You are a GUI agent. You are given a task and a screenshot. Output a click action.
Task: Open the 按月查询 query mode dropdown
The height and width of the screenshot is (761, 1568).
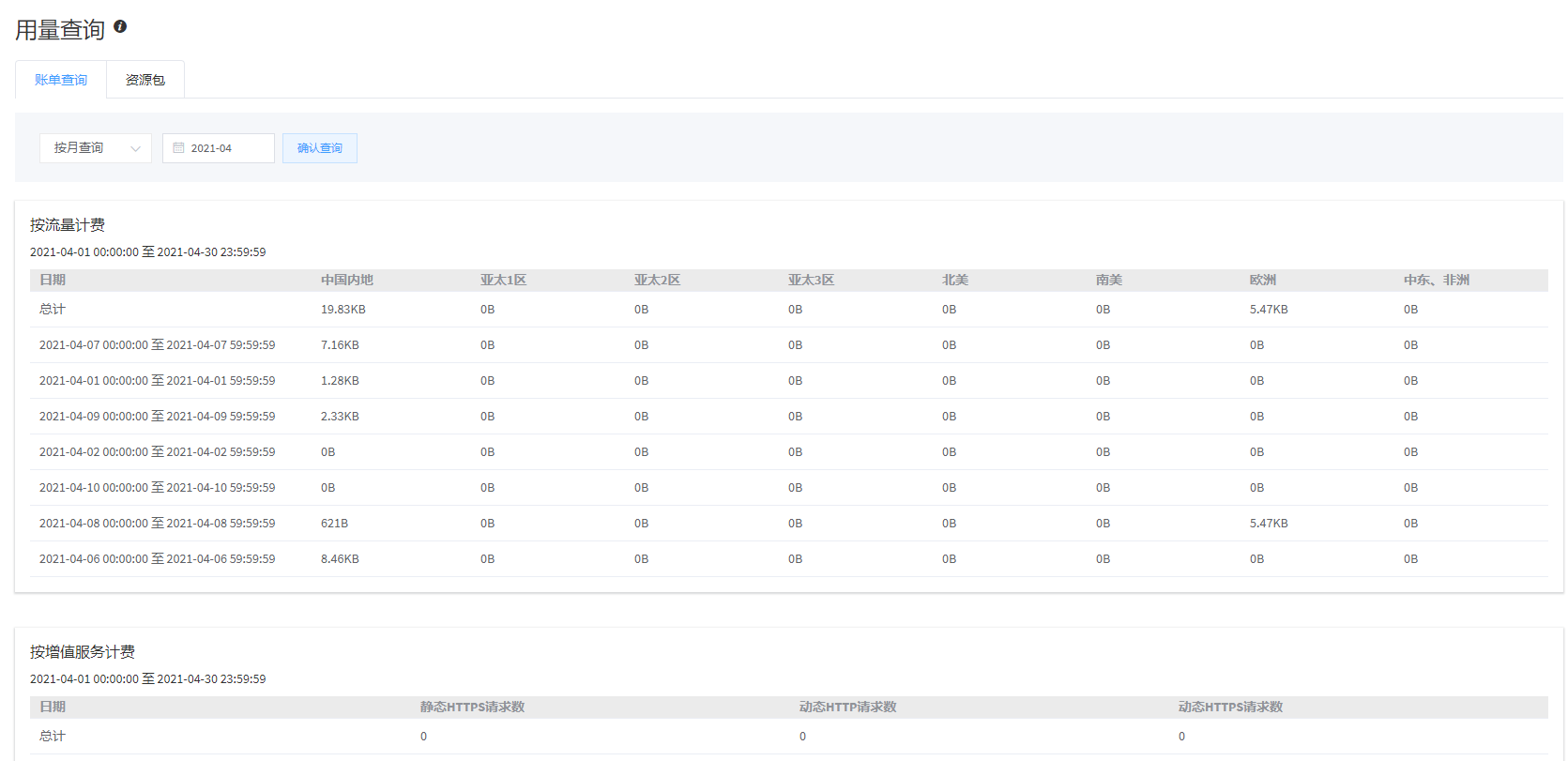(94, 148)
